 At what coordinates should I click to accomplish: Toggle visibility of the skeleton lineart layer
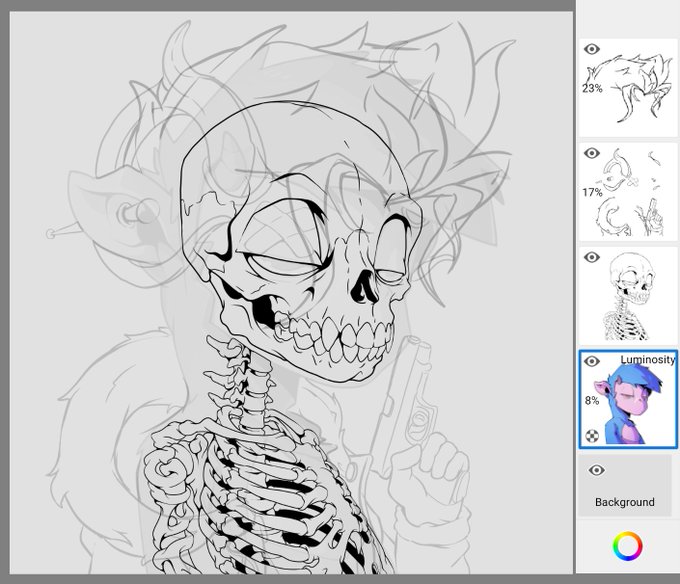point(592,257)
